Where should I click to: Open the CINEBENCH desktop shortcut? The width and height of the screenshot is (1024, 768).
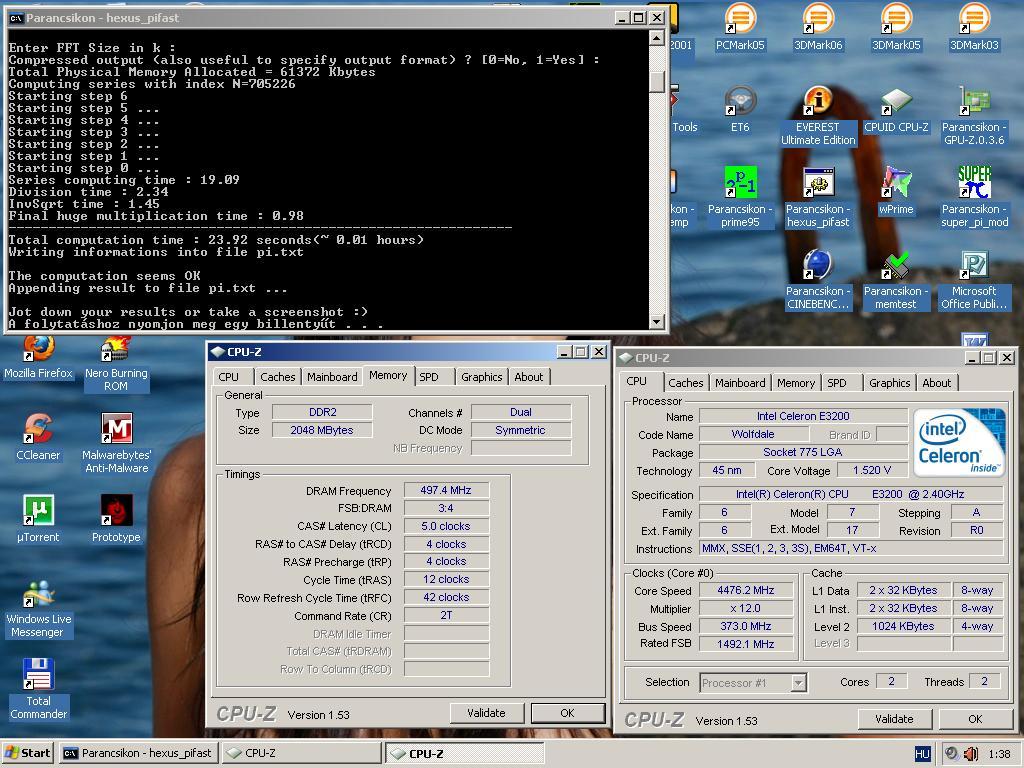[818, 280]
